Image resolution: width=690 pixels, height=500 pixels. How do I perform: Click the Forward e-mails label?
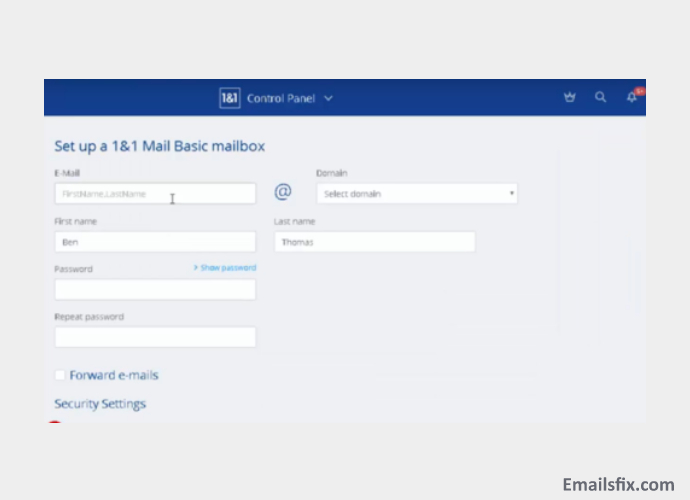point(114,375)
